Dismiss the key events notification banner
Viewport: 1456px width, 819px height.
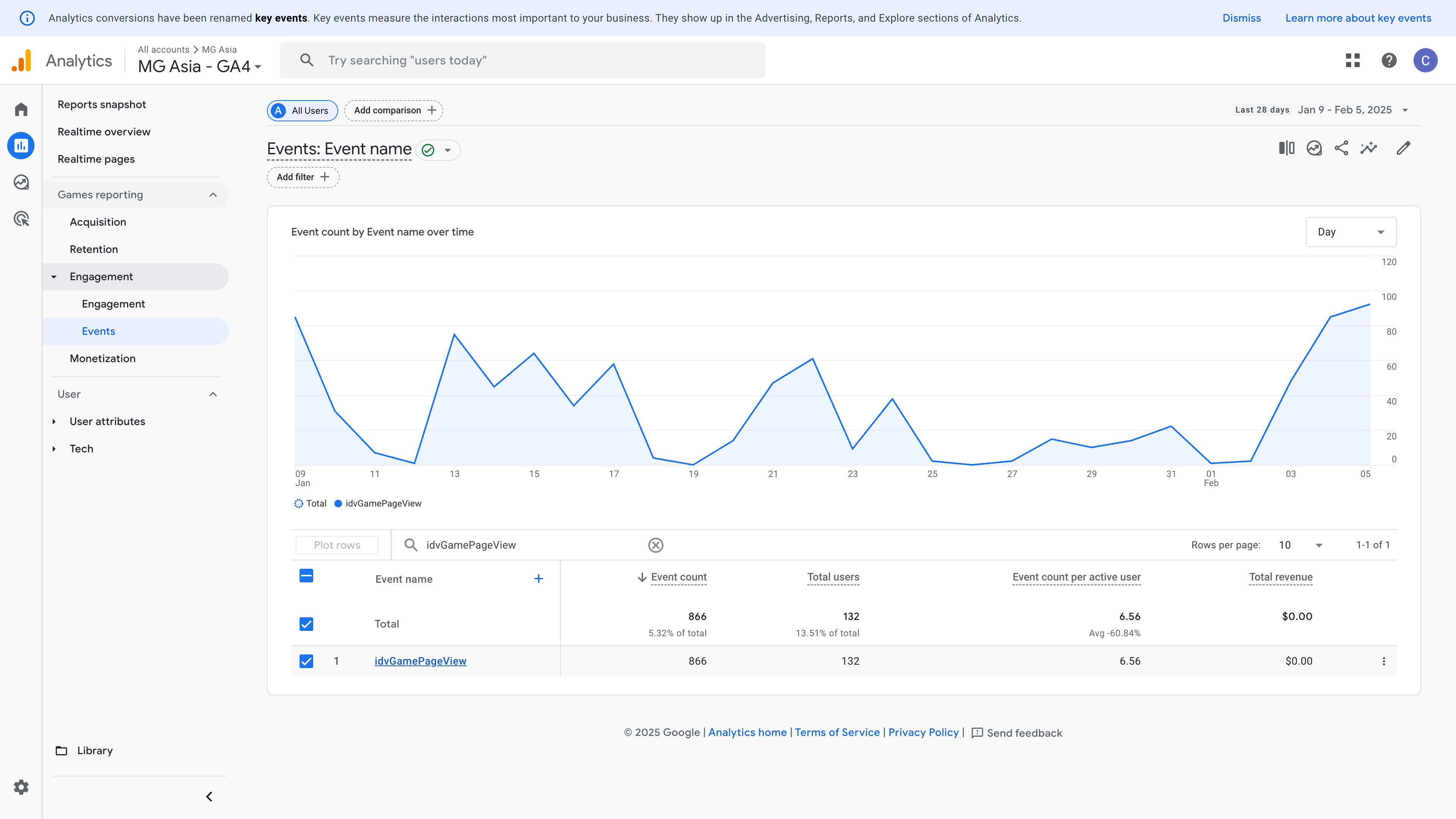1241,17
